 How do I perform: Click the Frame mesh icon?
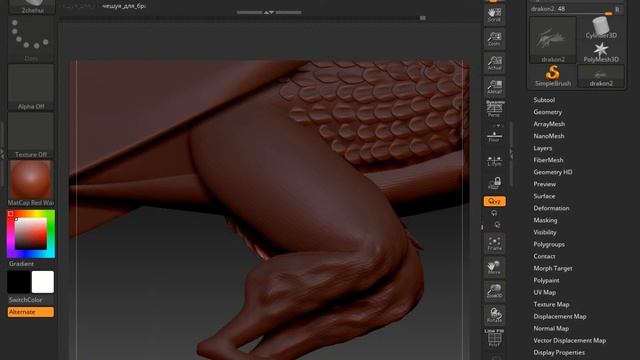coord(494,243)
